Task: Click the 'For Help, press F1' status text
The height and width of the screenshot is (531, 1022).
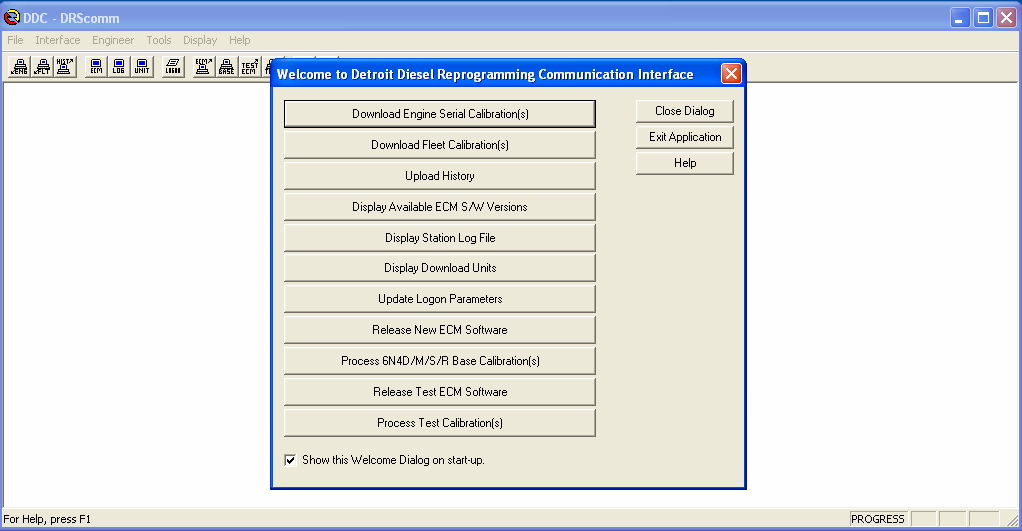Action: (x=47, y=519)
